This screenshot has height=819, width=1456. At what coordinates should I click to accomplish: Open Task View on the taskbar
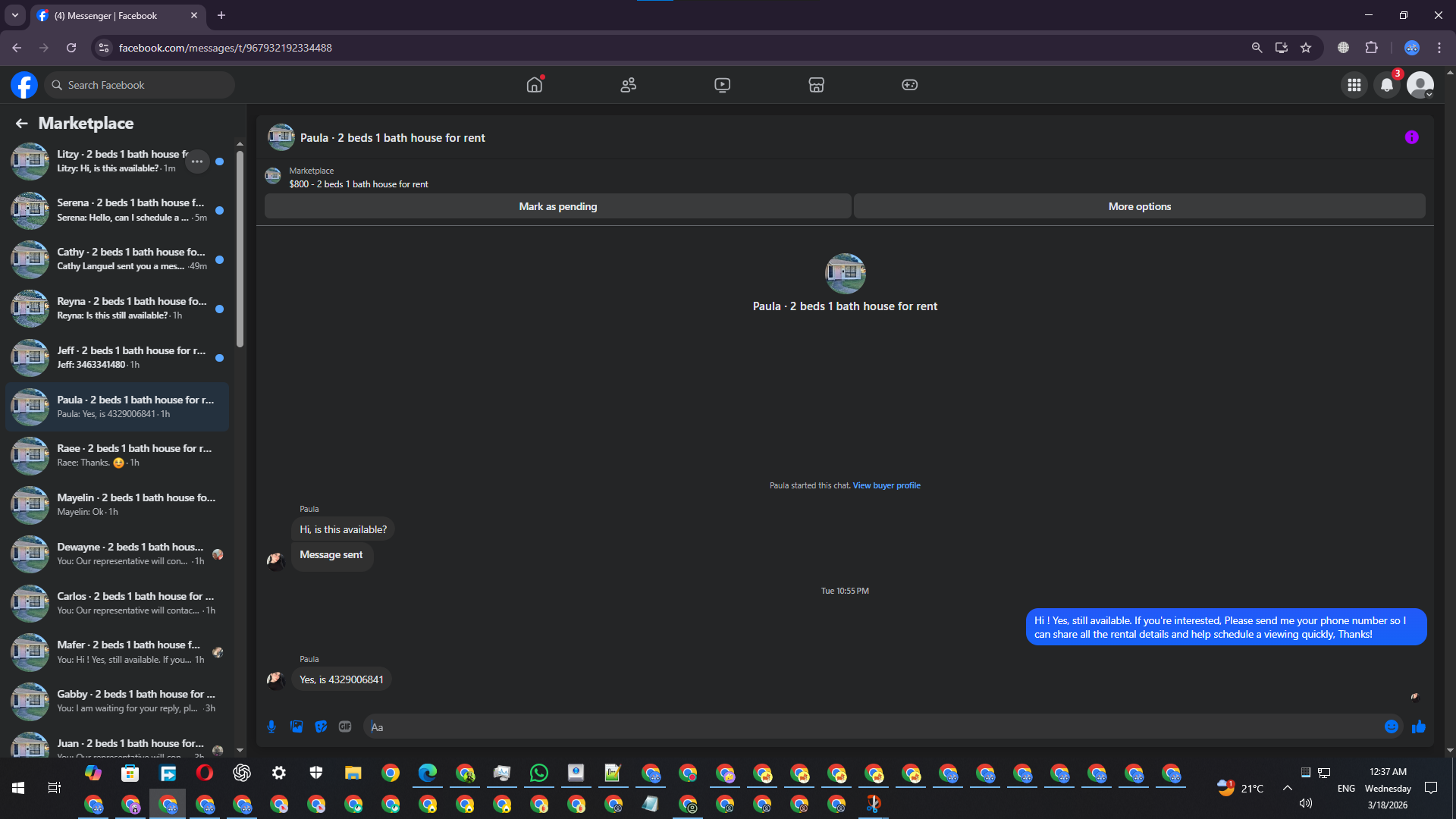[x=55, y=788]
